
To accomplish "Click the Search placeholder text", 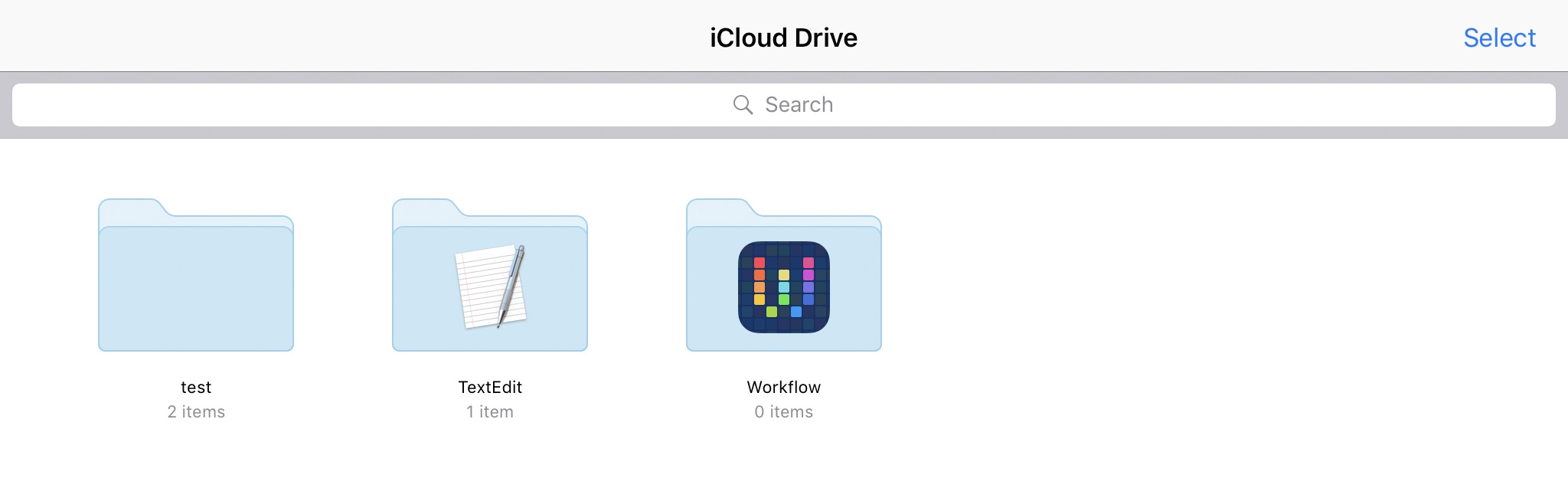I will [x=799, y=105].
